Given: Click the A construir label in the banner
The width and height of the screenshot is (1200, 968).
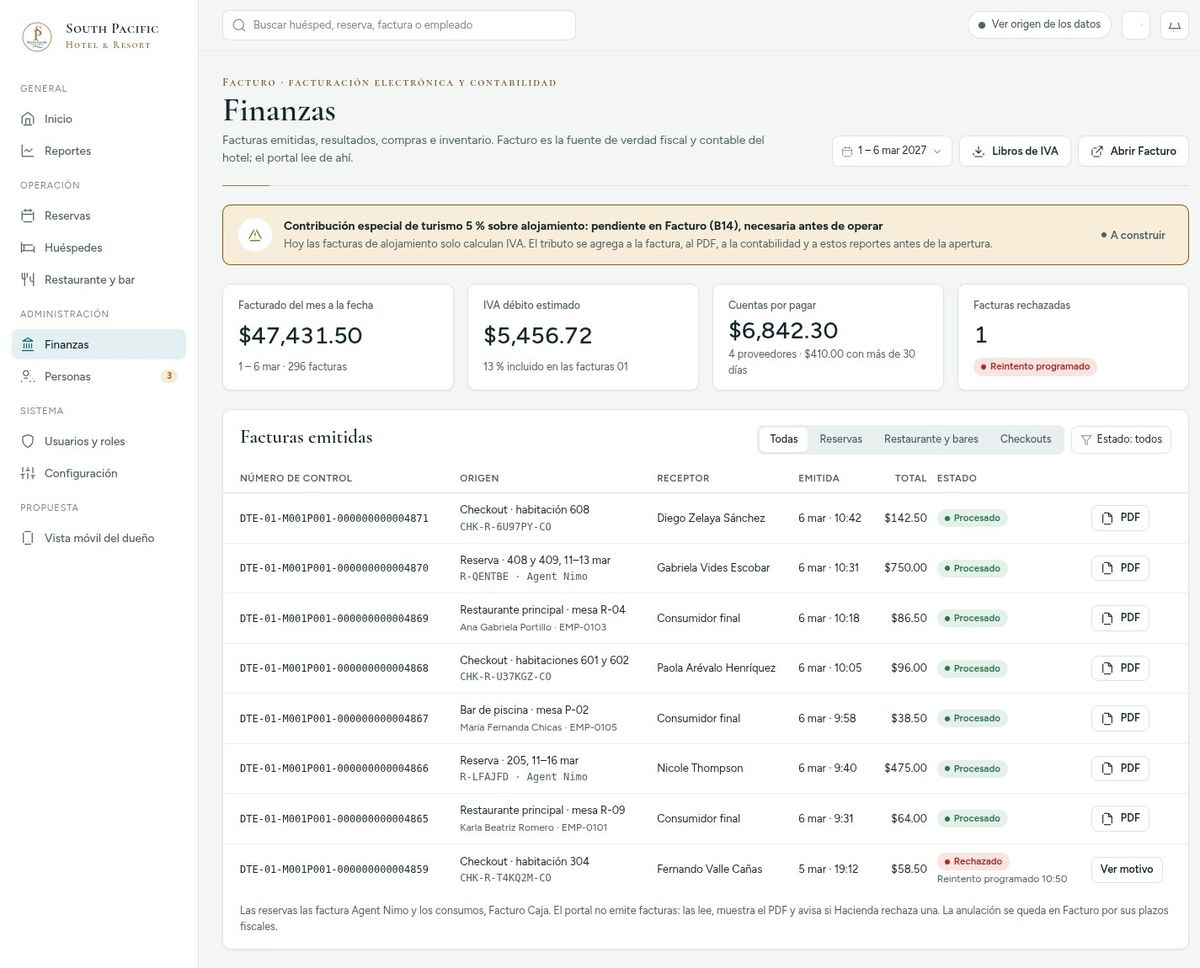Looking at the screenshot, I should coord(1133,235).
